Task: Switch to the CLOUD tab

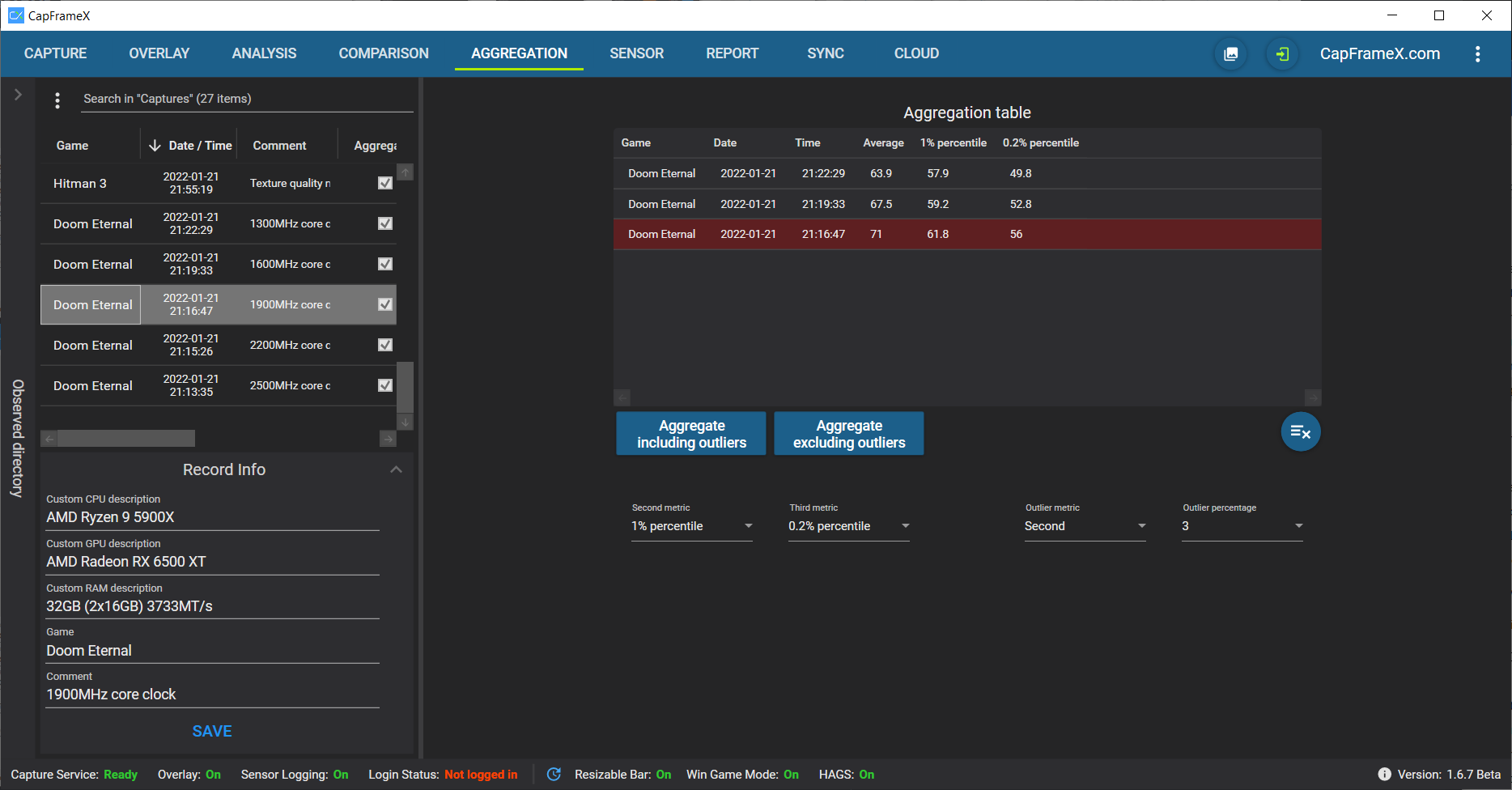Action: 916,53
